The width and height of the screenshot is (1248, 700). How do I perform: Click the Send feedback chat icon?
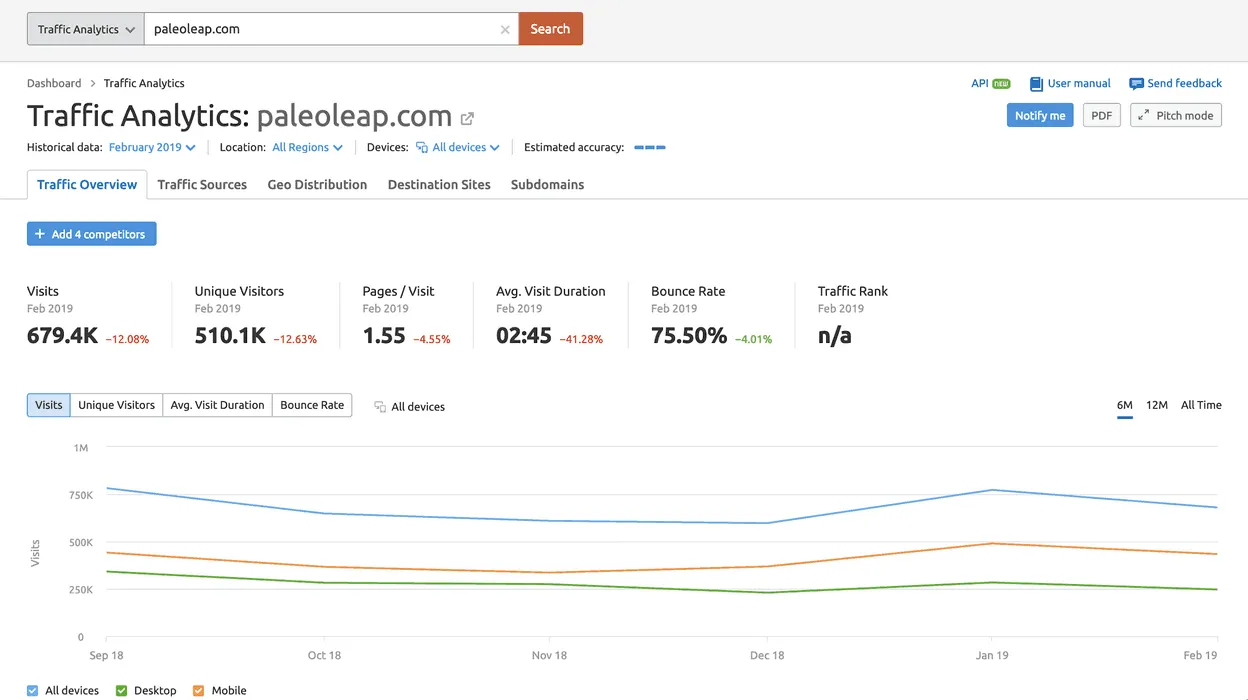[x=1136, y=84]
